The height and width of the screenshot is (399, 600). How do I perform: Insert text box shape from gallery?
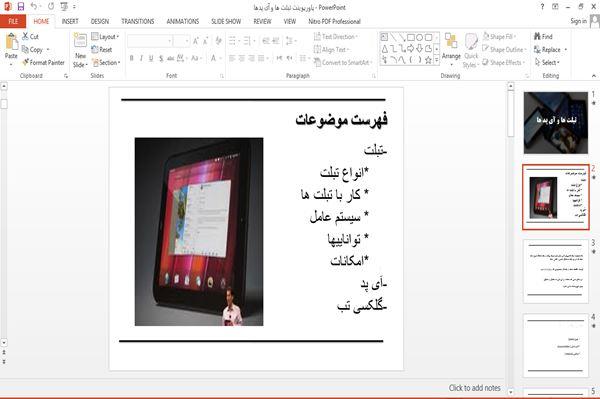(385, 37)
